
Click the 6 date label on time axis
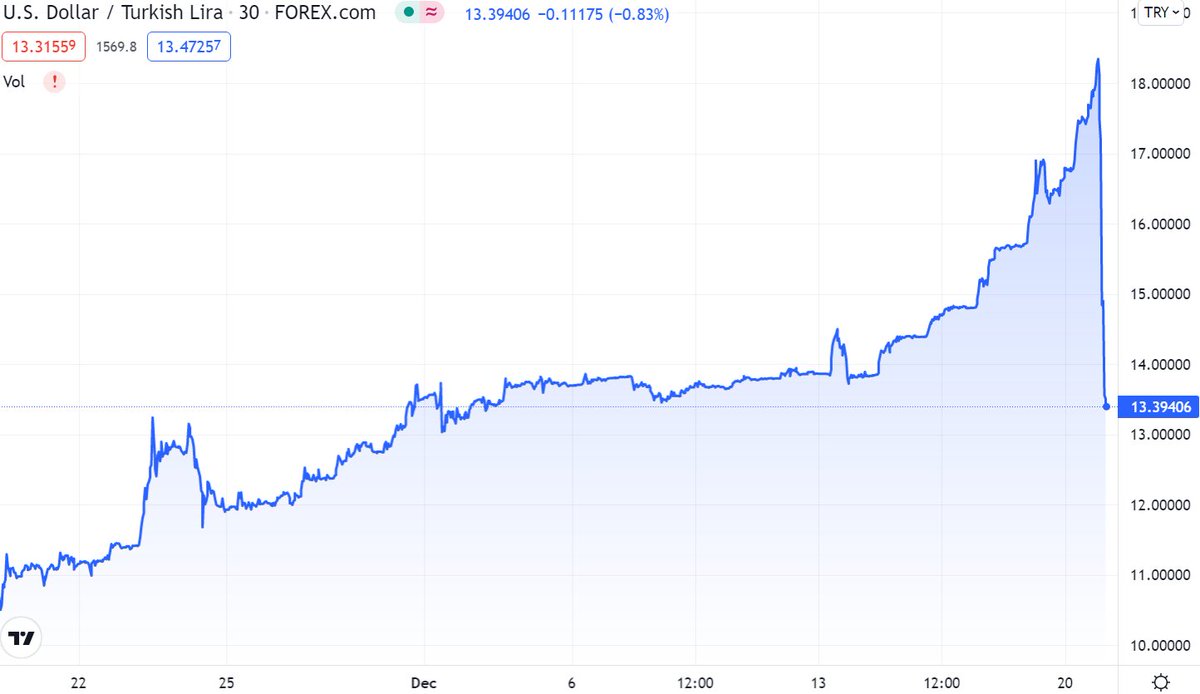tap(572, 682)
